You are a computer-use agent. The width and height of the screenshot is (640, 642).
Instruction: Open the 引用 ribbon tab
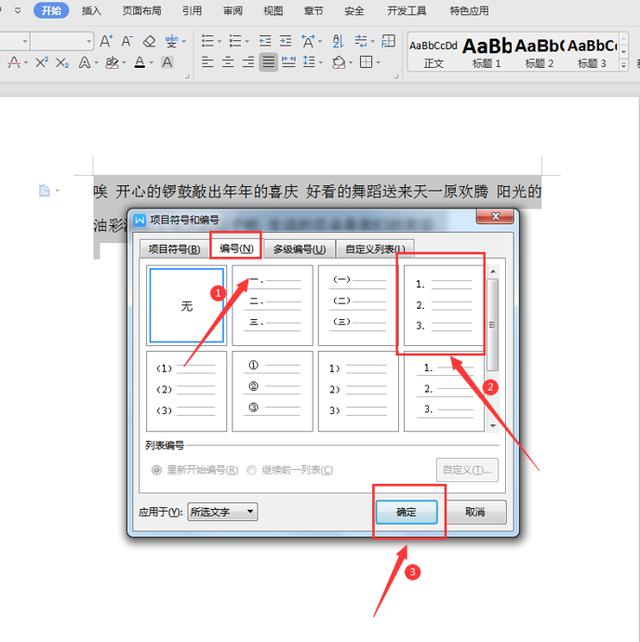click(192, 11)
